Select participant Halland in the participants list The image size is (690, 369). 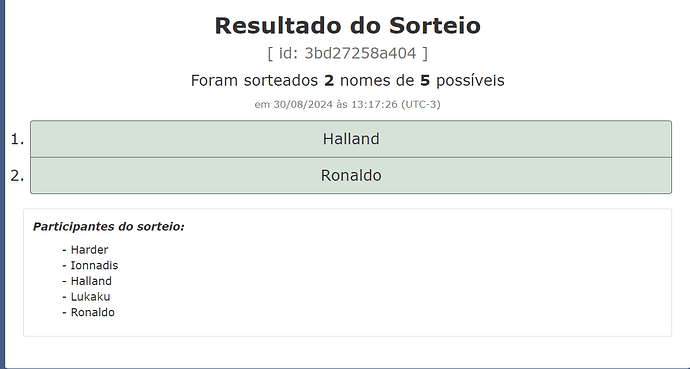click(91, 281)
